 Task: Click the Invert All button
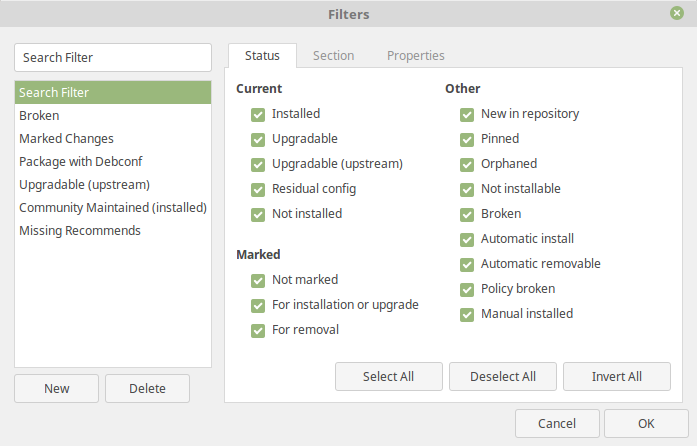[x=616, y=377]
